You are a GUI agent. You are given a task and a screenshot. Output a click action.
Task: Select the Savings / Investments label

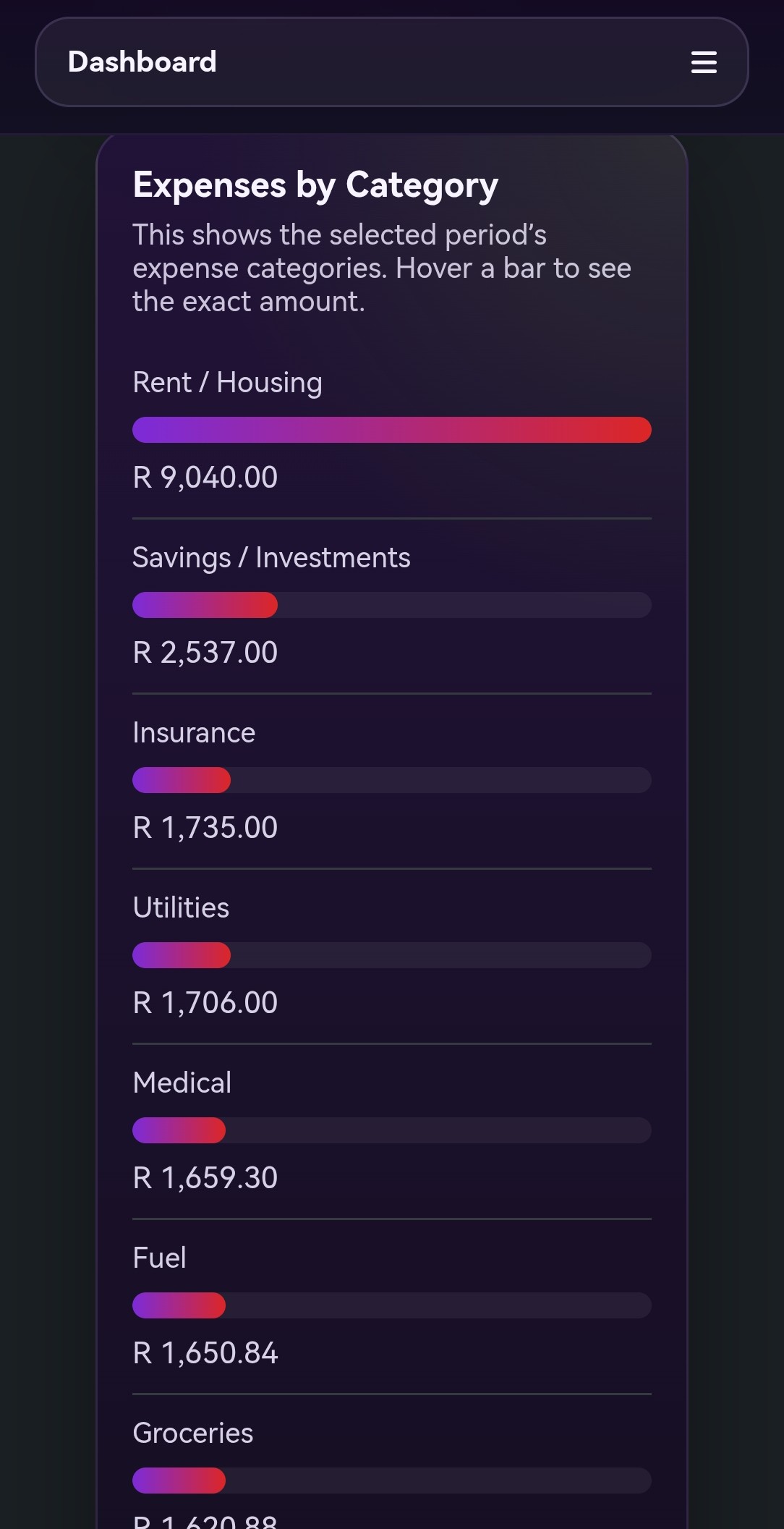point(271,557)
